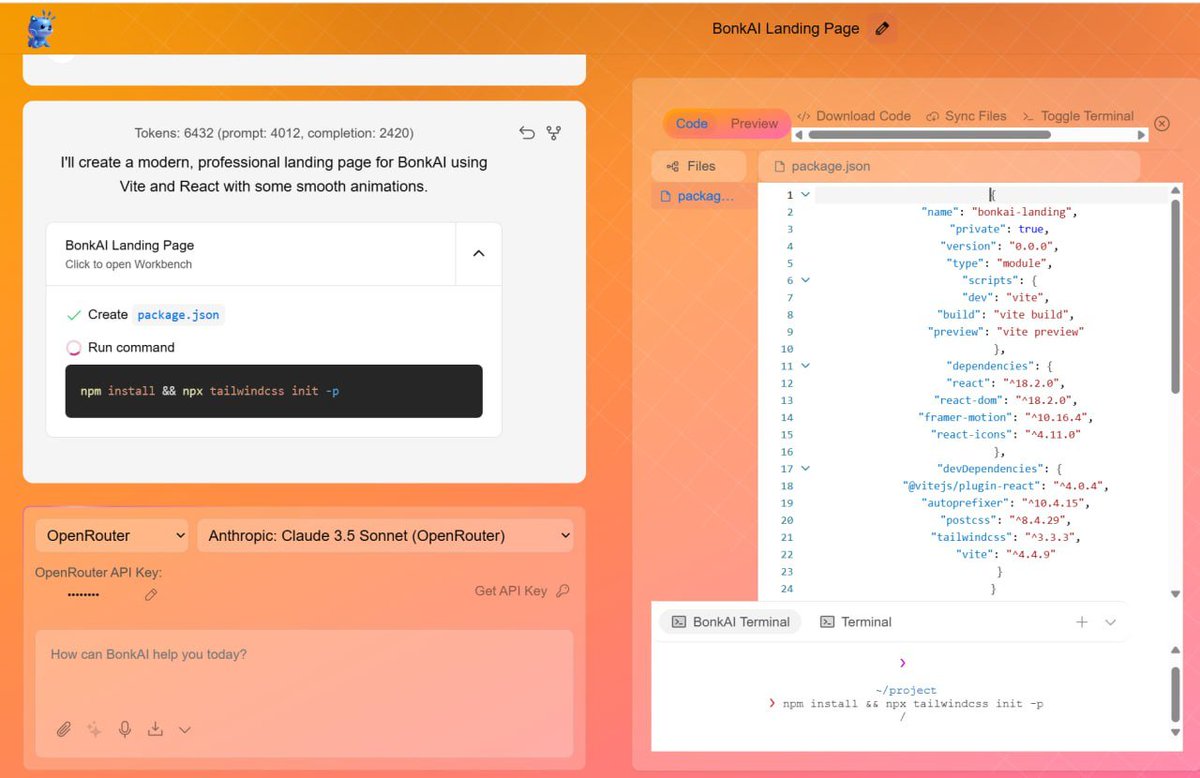Click the horizontal toolbar scrollbar

click(929, 135)
